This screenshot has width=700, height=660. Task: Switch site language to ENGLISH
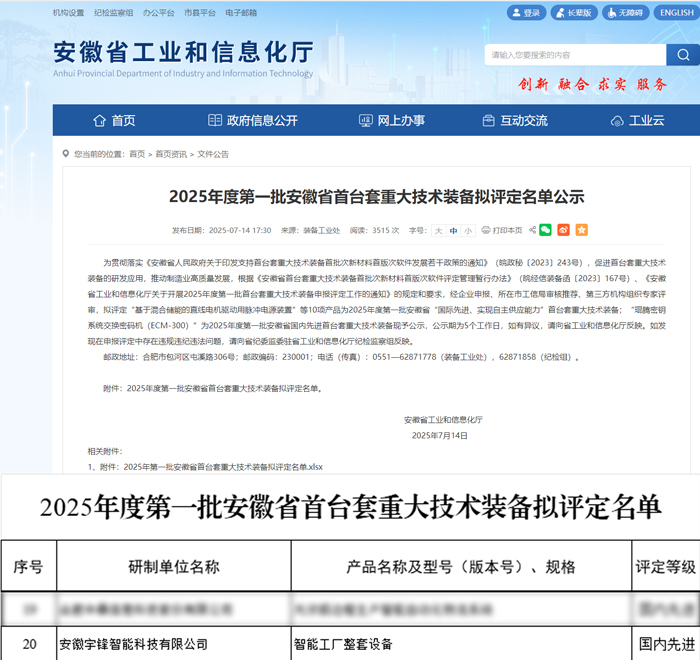point(675,13)
